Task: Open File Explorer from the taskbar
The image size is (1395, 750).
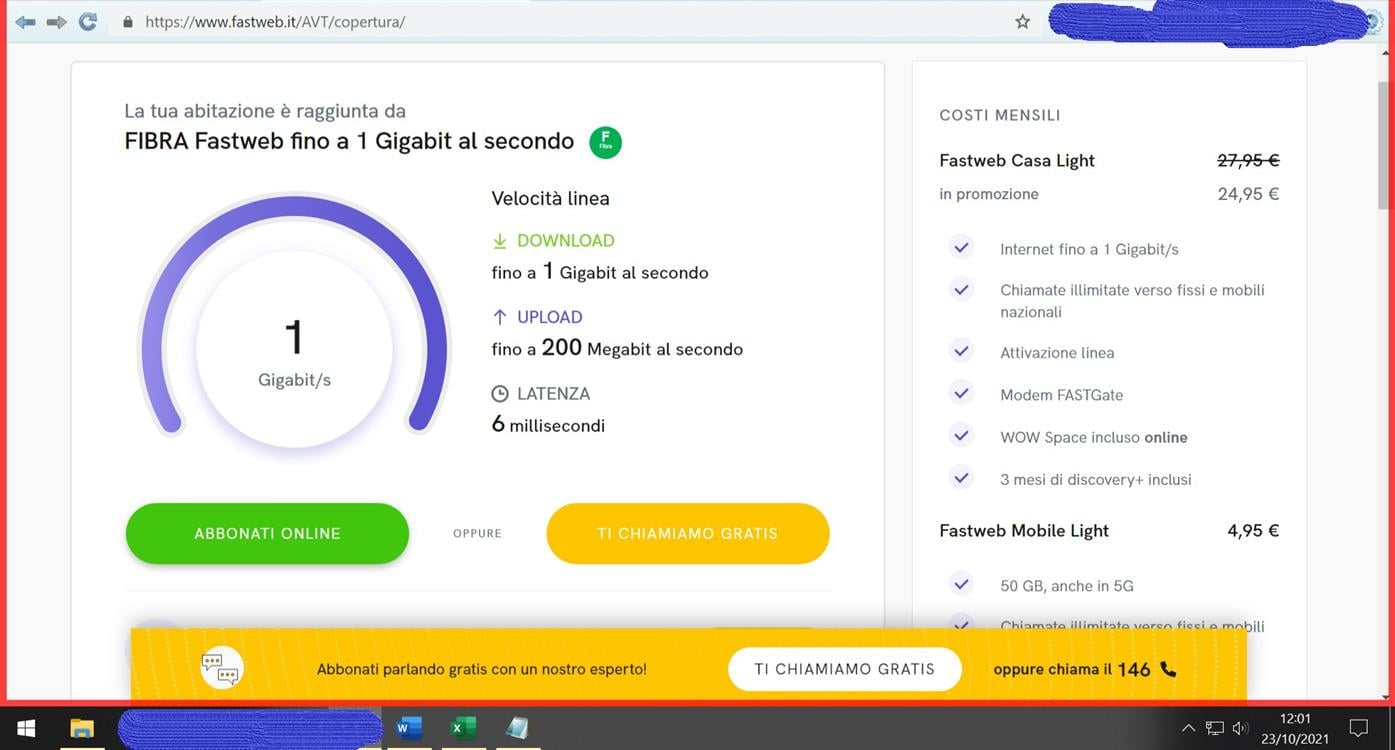Action: [82, 728]
